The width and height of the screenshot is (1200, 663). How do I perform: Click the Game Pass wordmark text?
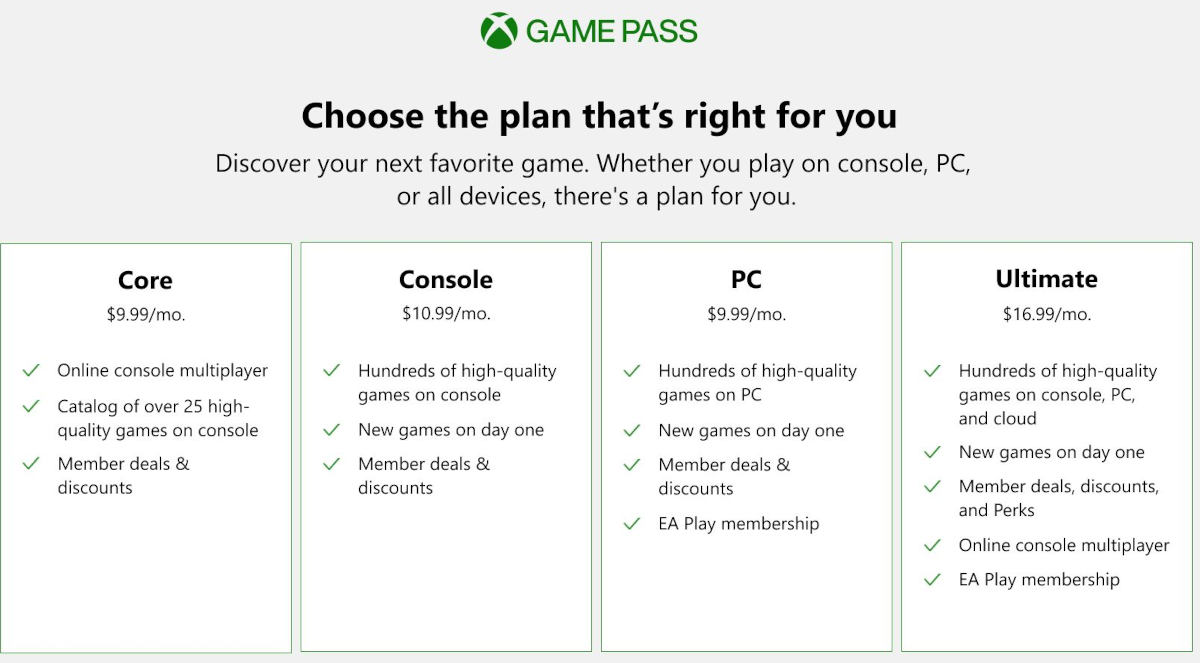coord(611,32)
